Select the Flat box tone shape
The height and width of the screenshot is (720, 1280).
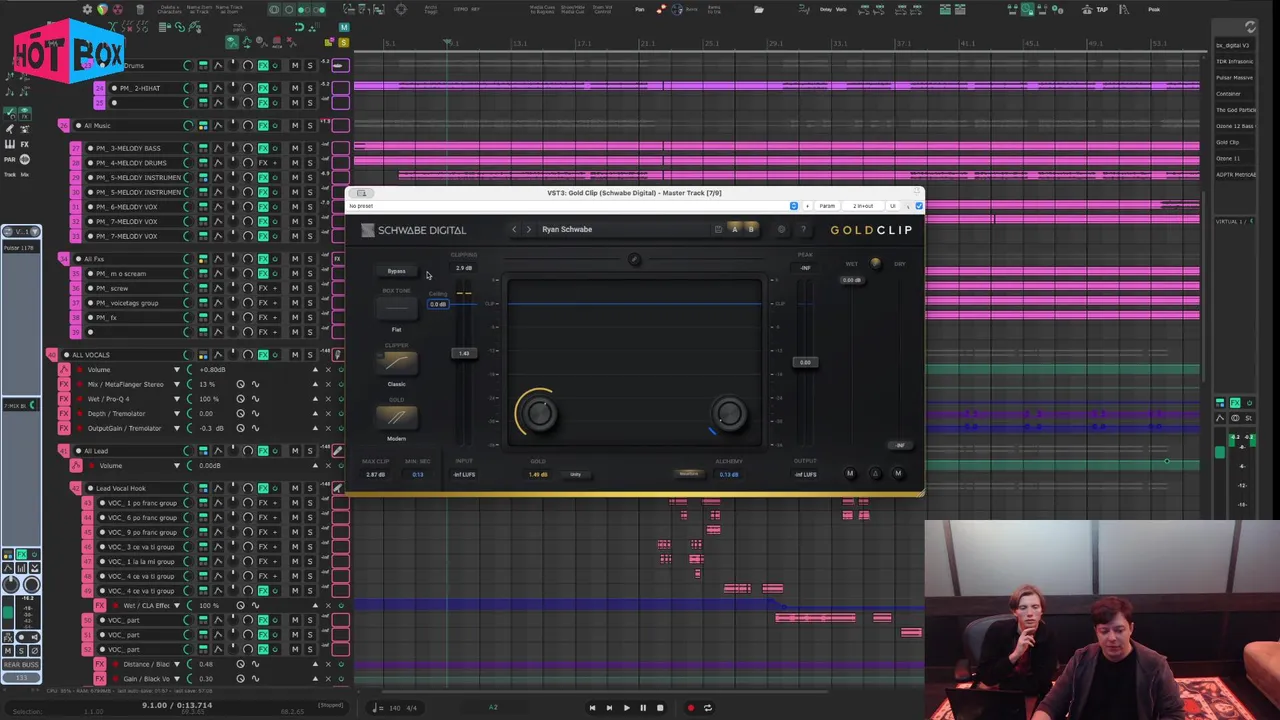(397, 311)
